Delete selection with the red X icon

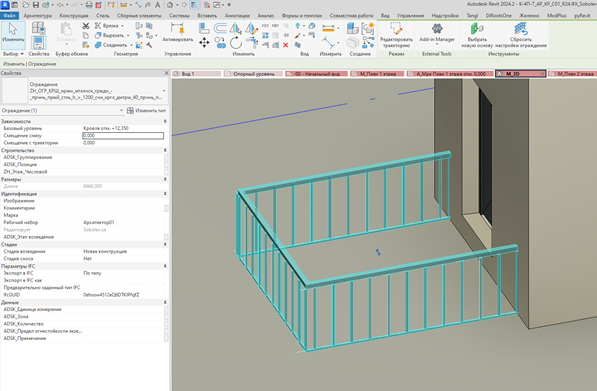pos(286,45)
